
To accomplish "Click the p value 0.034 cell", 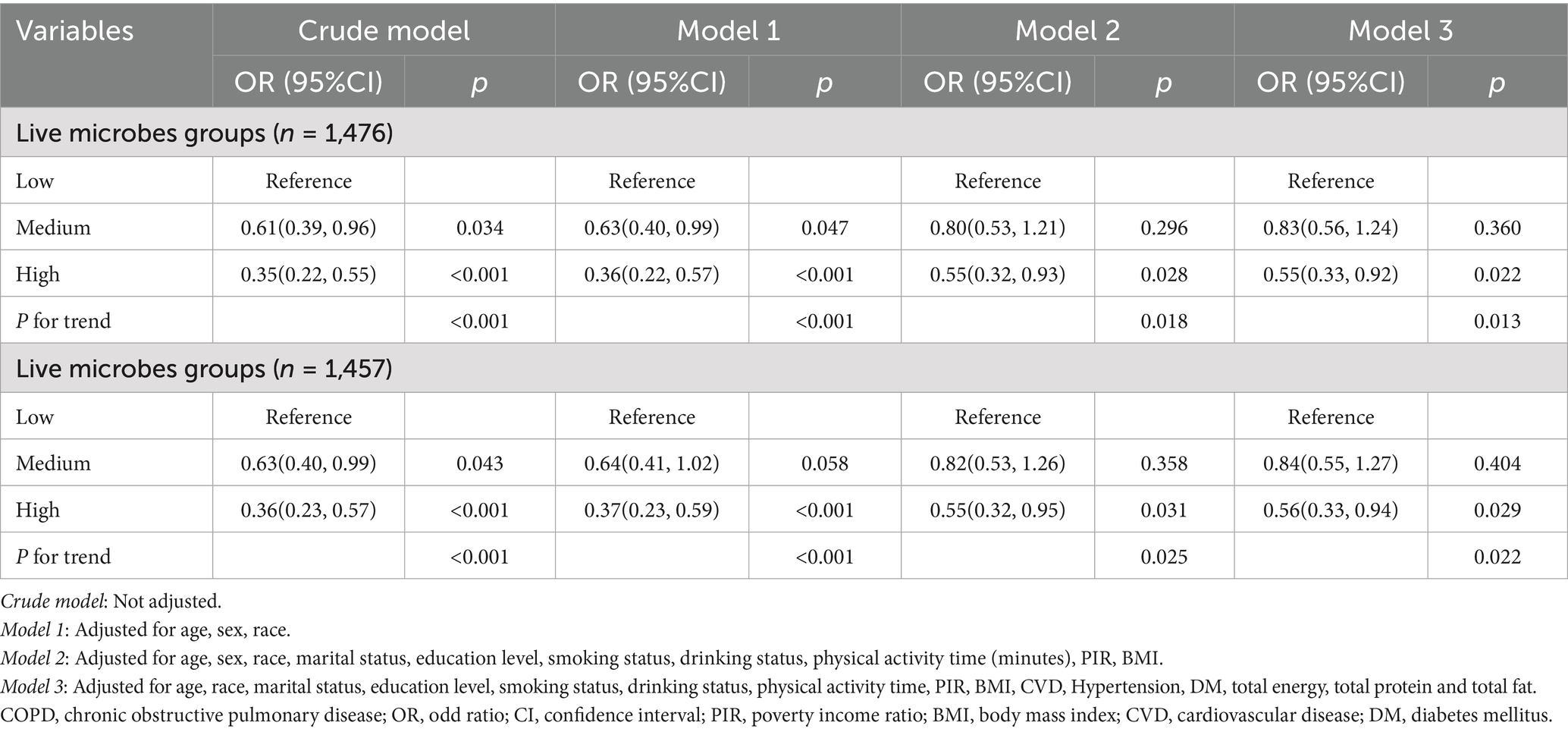I will tap(480, 228).
